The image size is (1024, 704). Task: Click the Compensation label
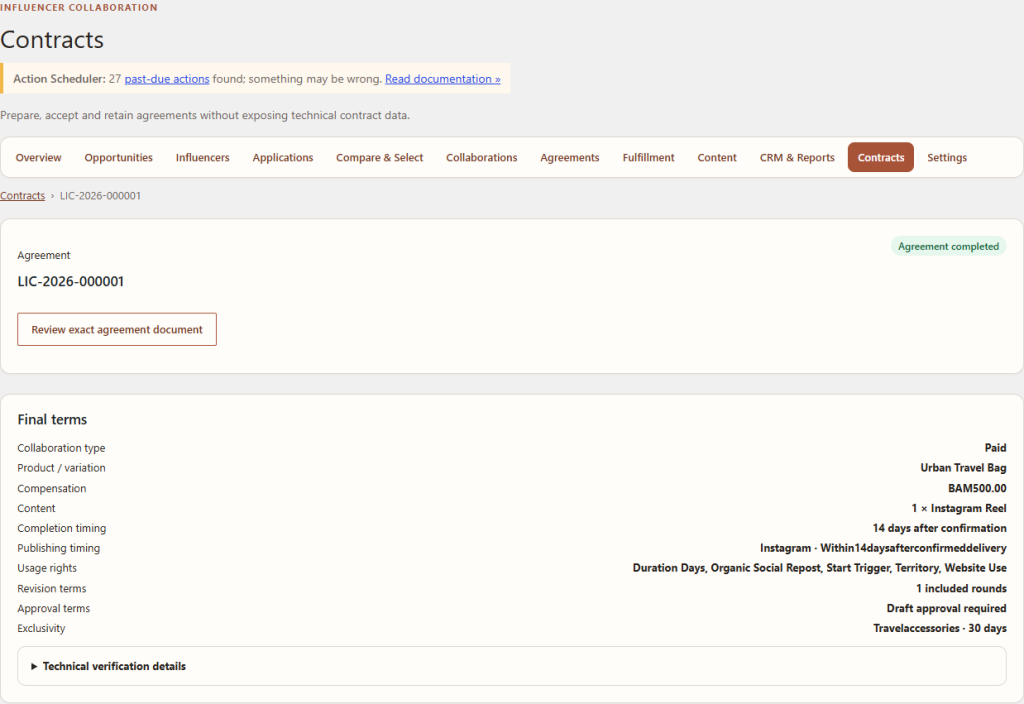coord(52,488)
